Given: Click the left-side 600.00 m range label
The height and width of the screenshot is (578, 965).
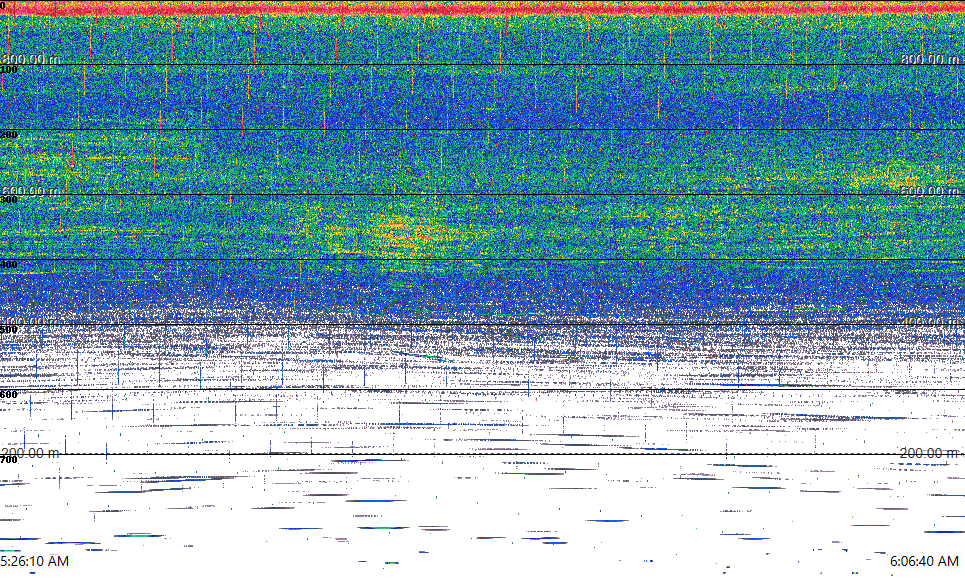Looking at the screenshot, I should click(31, 191).
